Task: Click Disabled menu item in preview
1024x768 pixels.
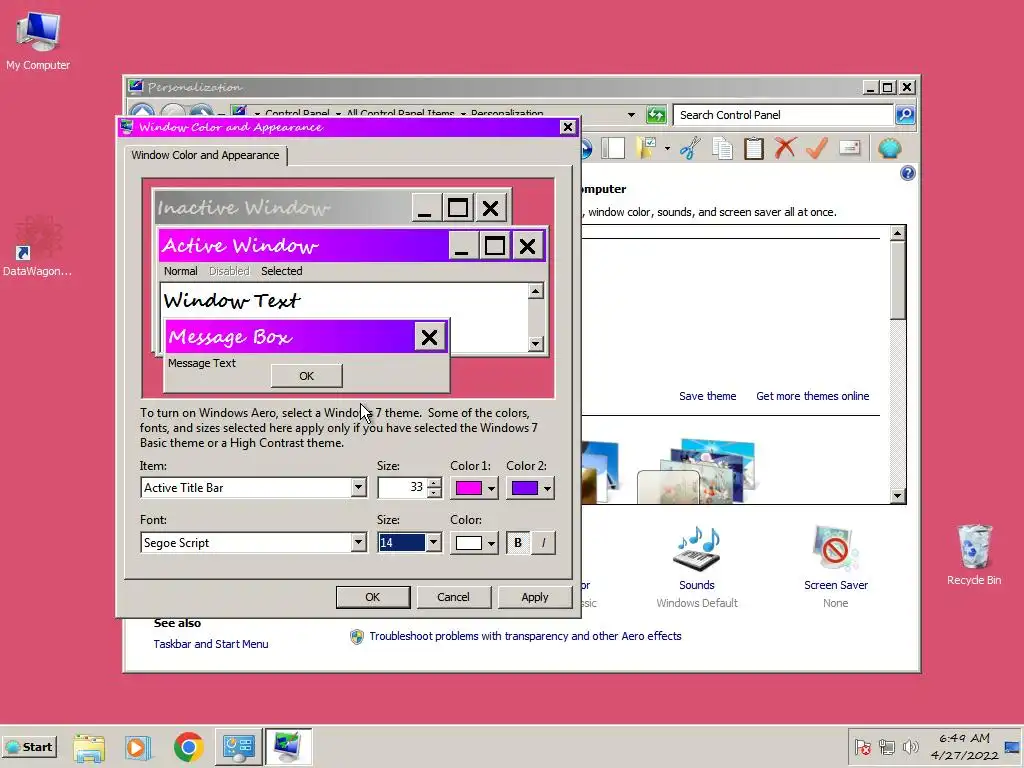Action: [229, 271]
